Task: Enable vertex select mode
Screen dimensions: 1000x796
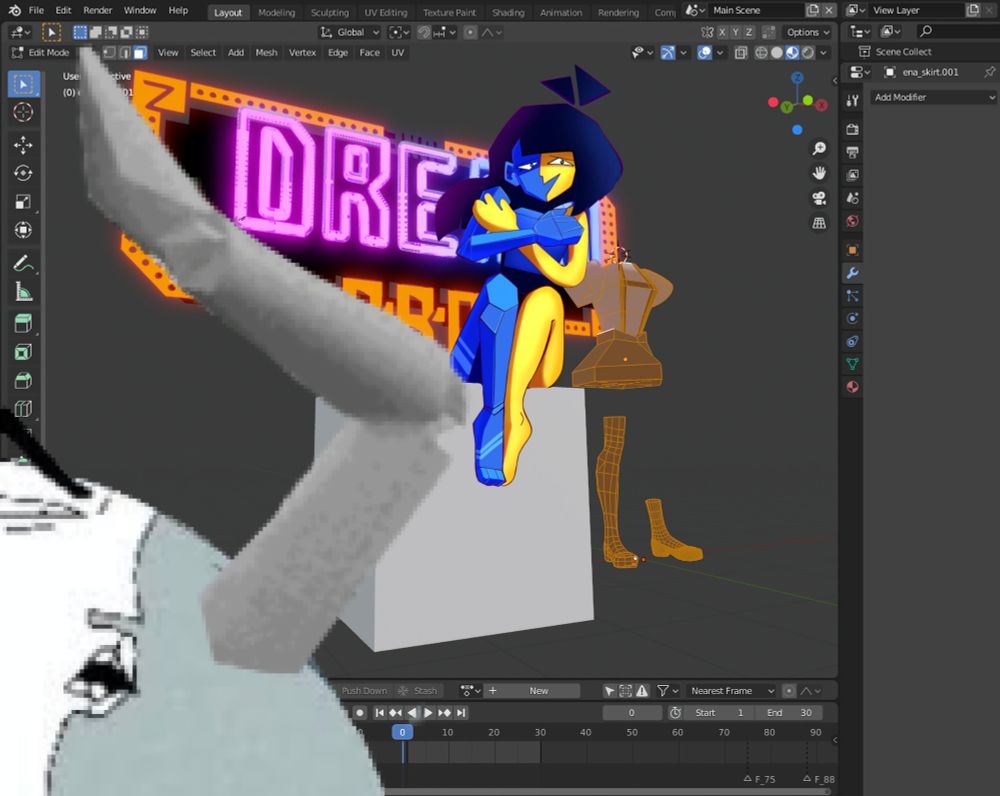Action: [x=110, y=52]
